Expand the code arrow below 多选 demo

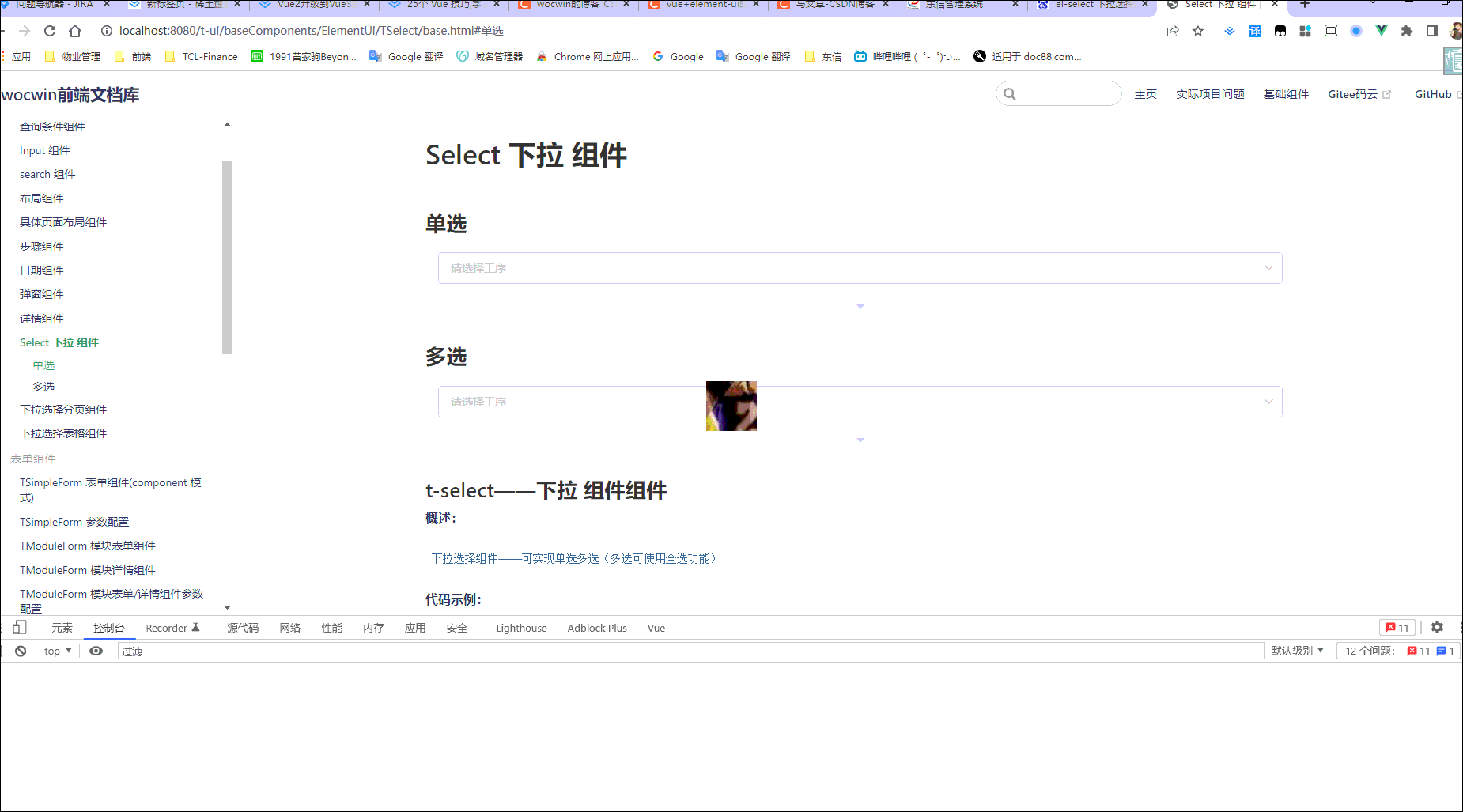pos(860,440)
